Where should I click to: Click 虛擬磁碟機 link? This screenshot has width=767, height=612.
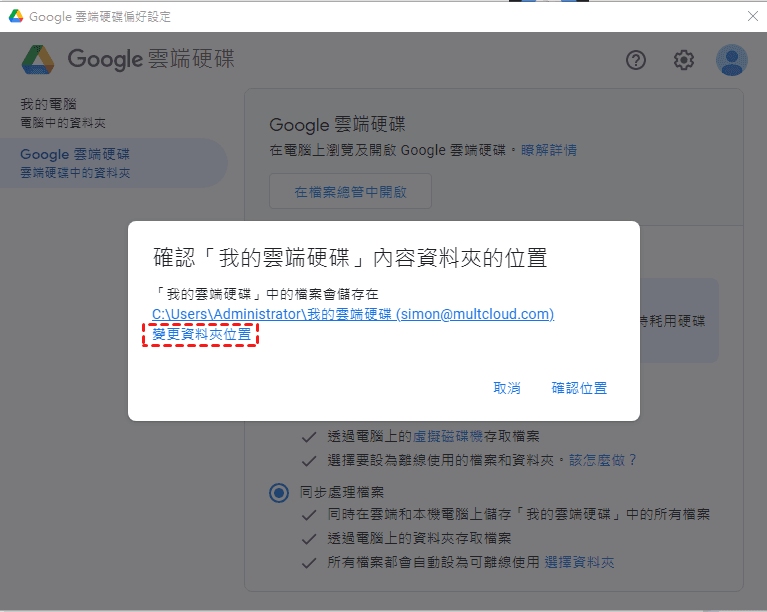[448, 436]
